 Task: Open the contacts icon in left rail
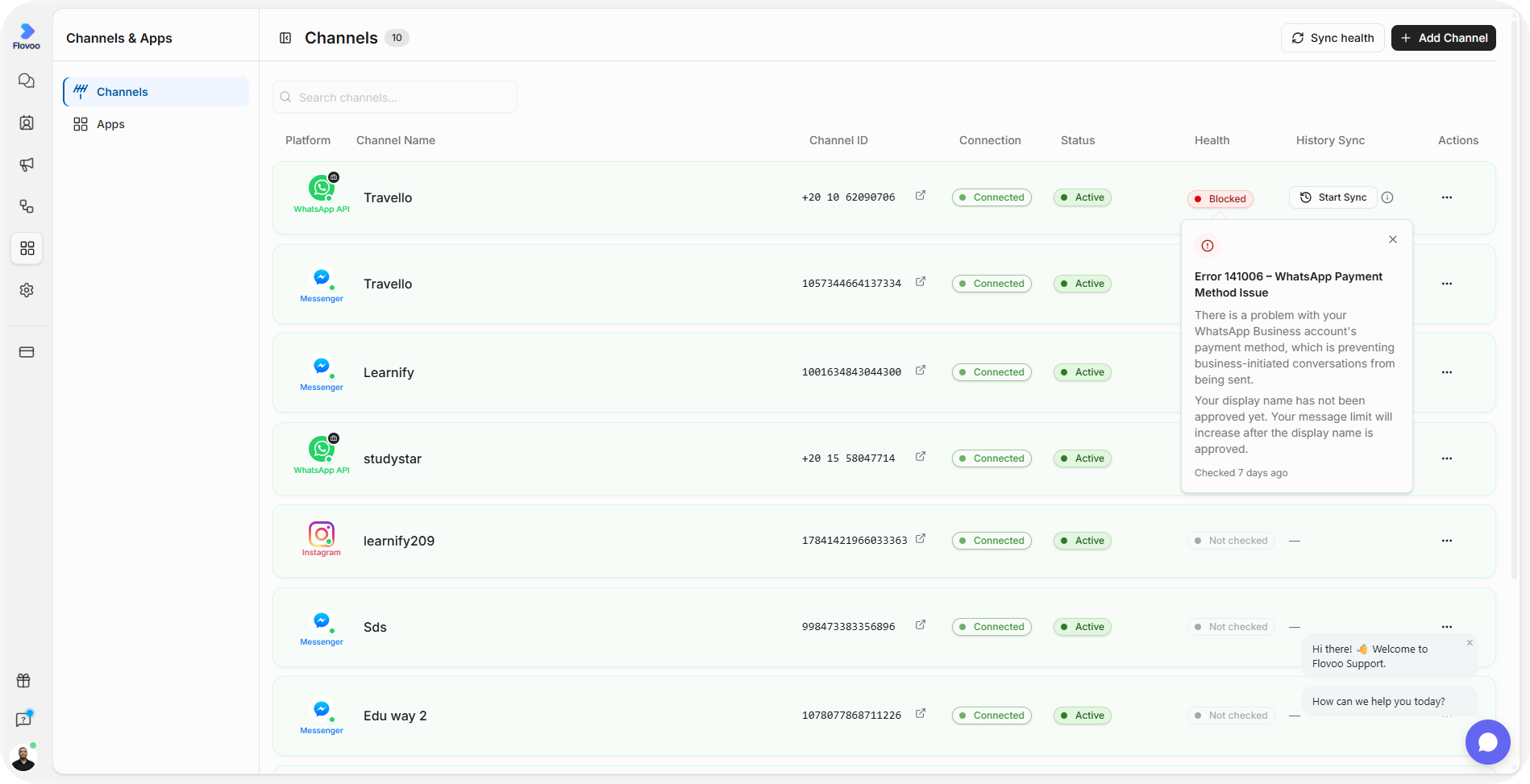[x=27, y=122]
